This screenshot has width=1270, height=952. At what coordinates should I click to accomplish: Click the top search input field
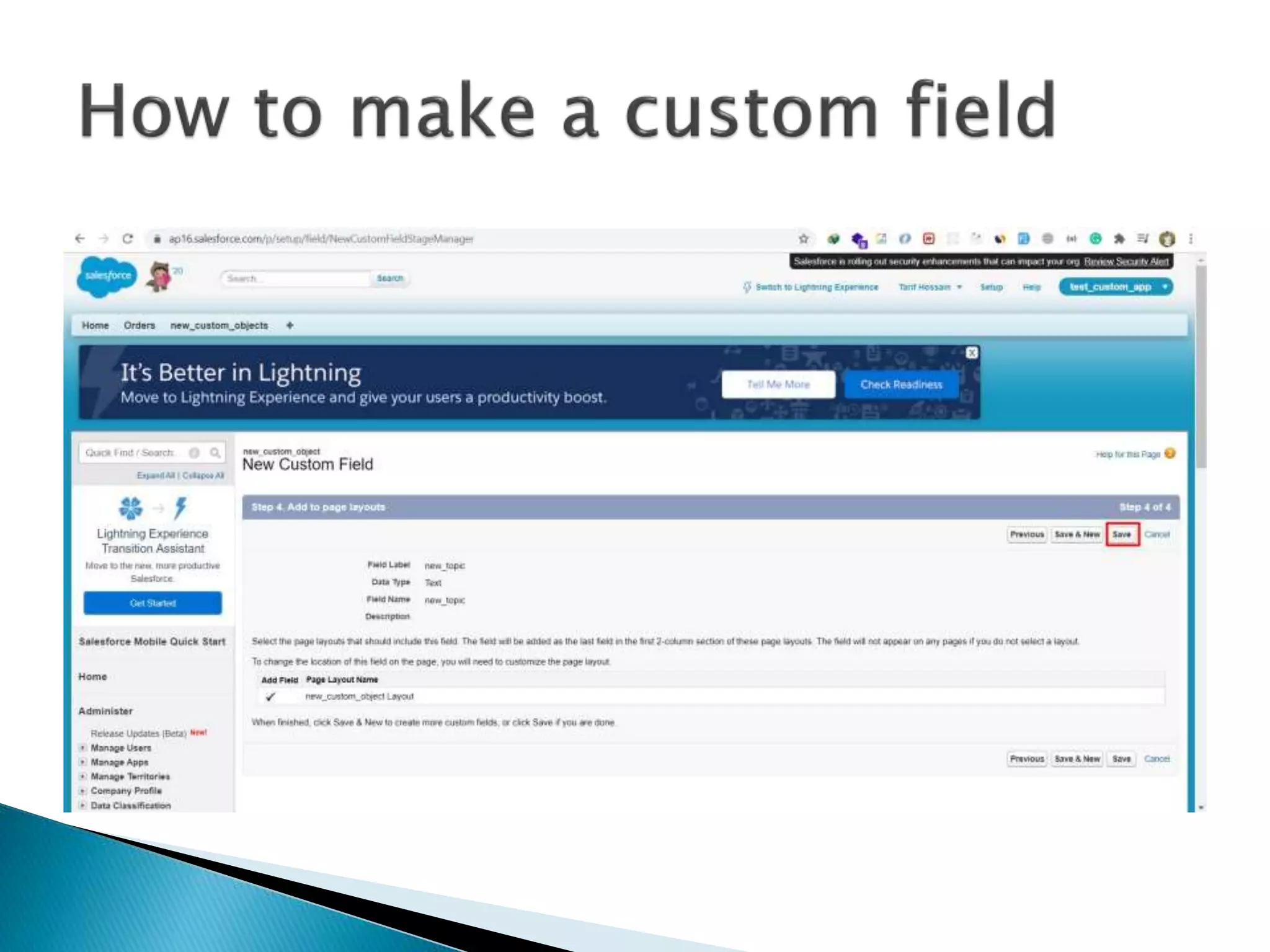pyautogui.click(x=296, y=279)
